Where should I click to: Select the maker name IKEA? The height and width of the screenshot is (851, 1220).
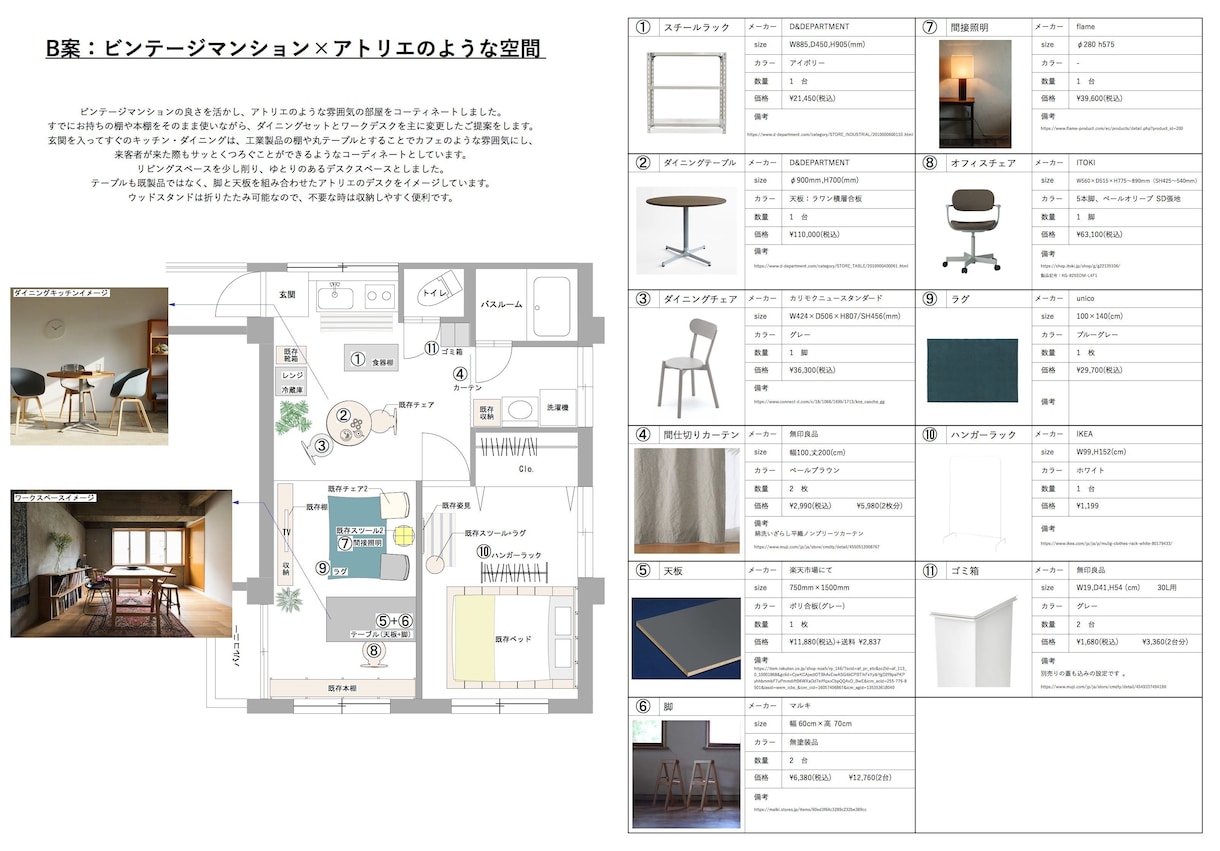(1085, 434)
